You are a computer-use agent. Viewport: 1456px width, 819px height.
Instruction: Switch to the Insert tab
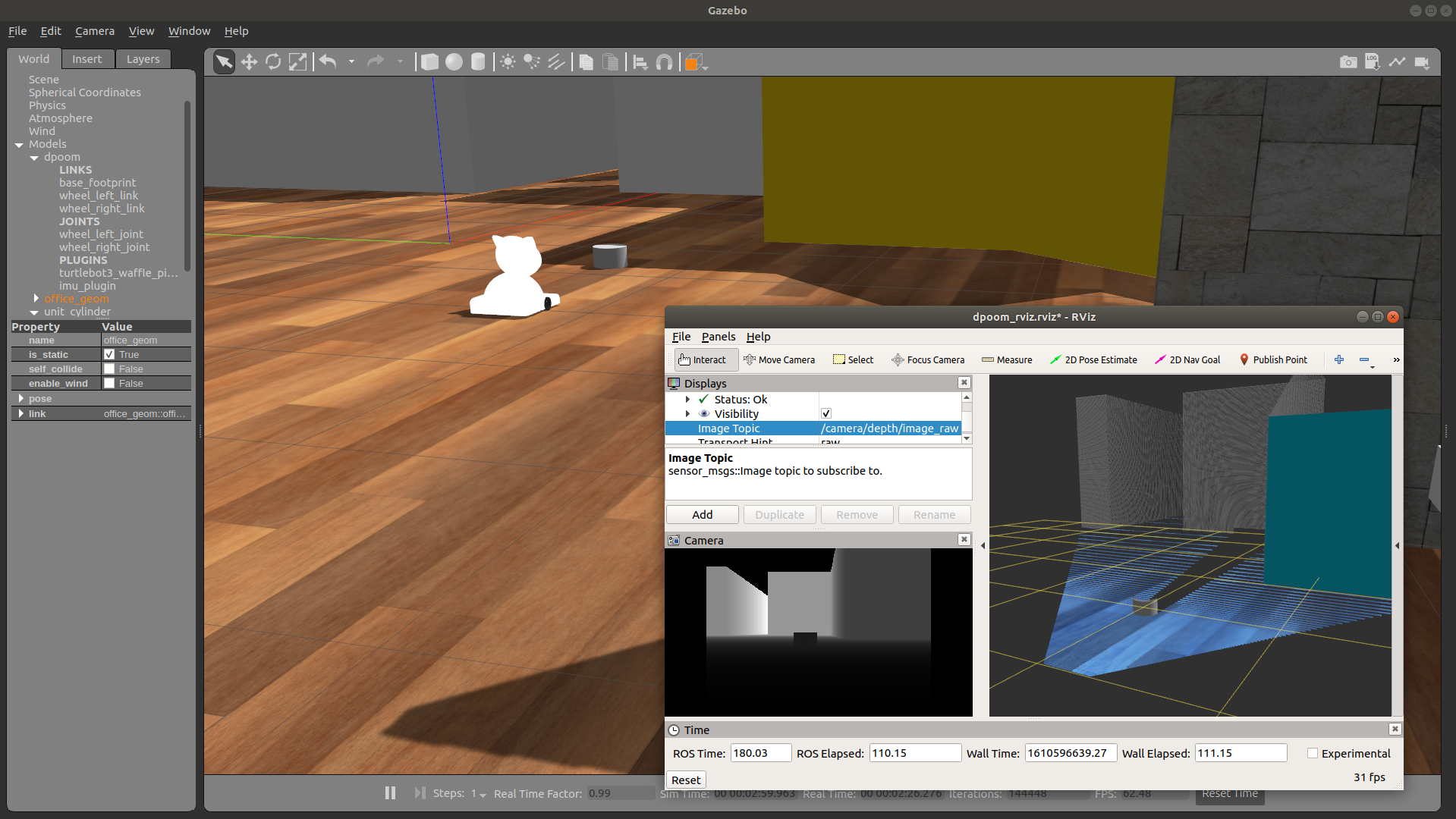pos(86,59)
